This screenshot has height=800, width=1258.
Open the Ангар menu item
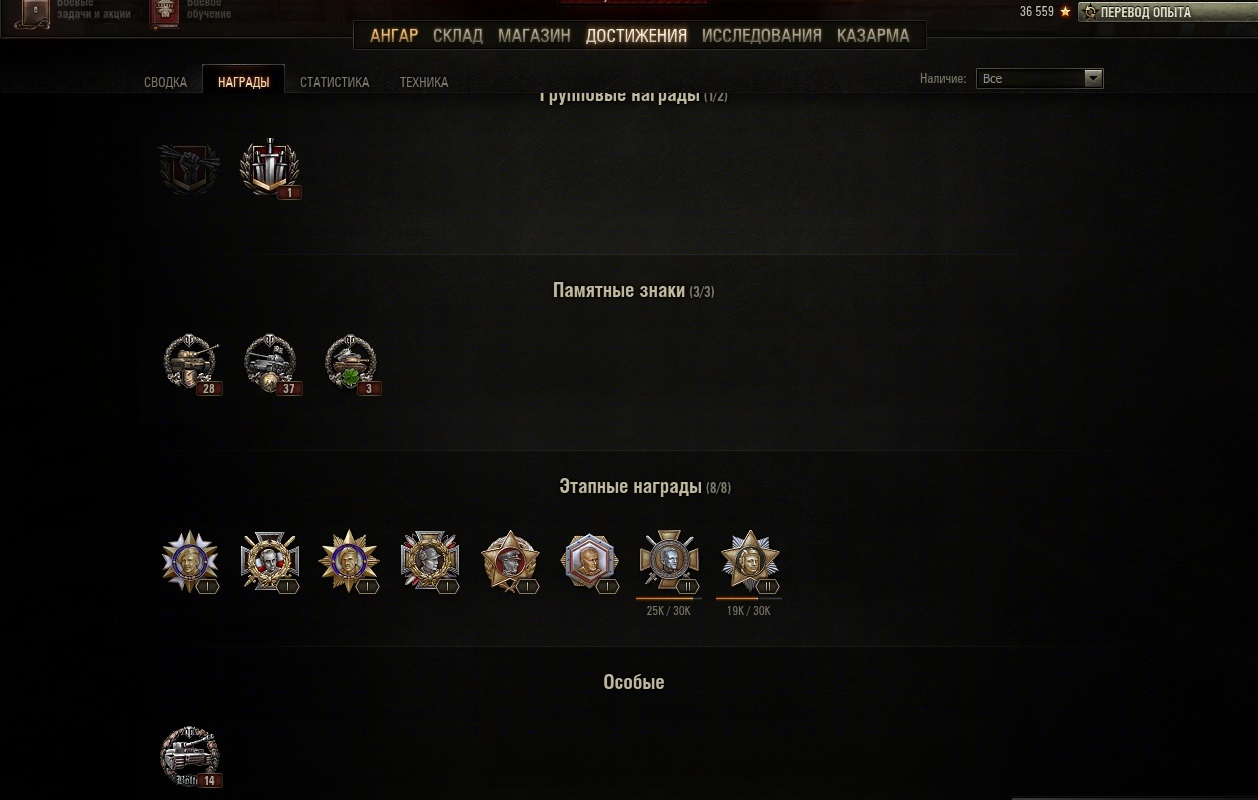(394, 35)
